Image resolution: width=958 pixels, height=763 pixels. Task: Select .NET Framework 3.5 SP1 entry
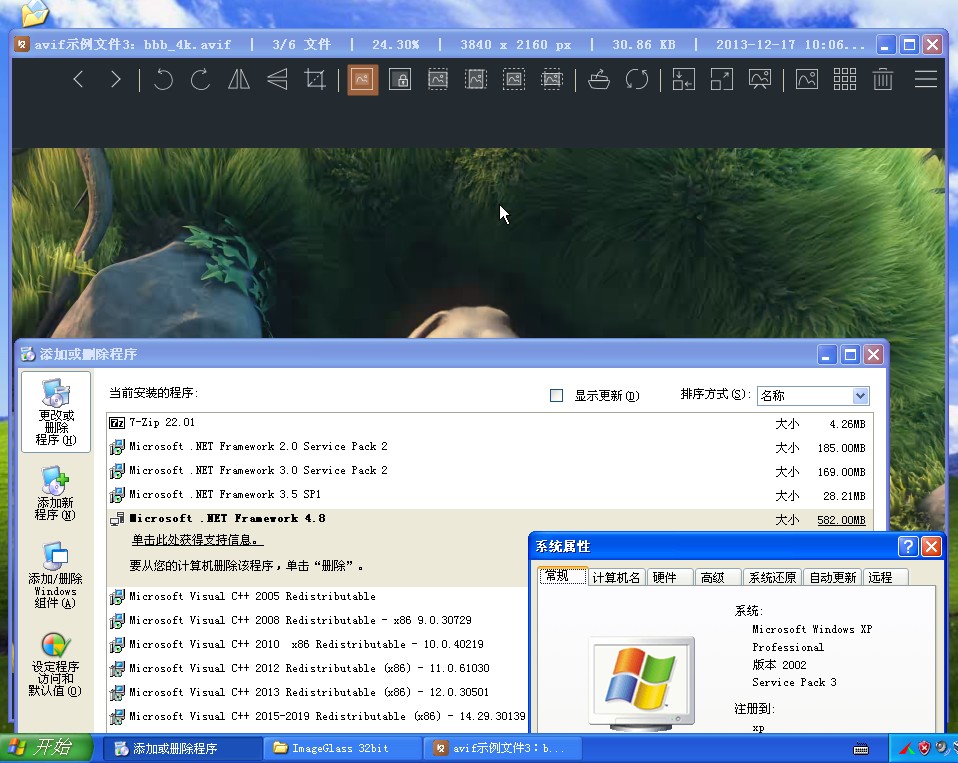click(x=489, y=495)
